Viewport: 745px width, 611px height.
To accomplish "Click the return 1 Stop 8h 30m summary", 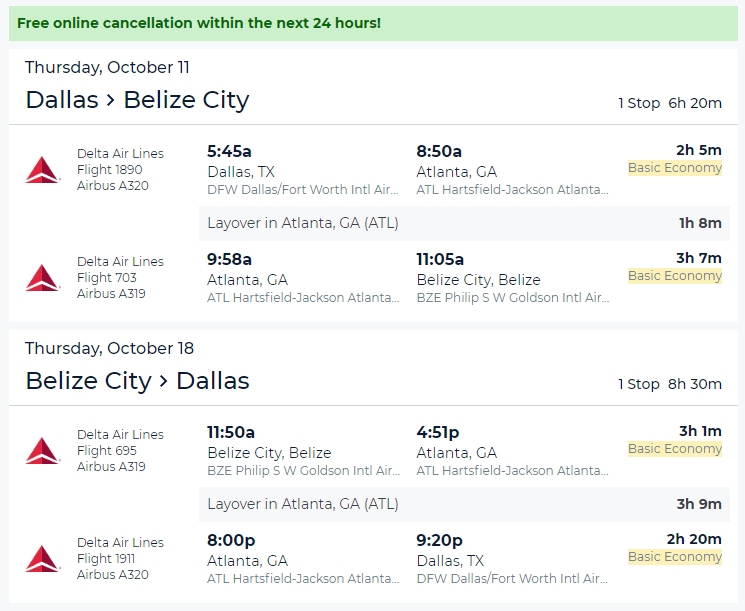I will 670,384.
